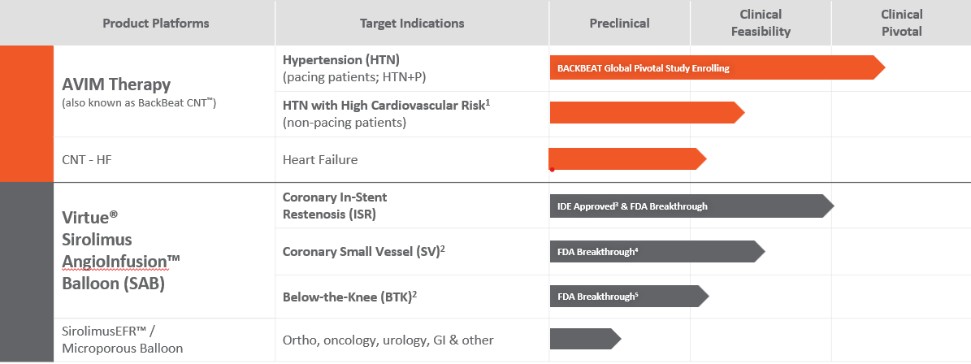Viewport: 971px width, 364px height.
Task: Click the Coronary Small Vessel FDA Breakthrough bar
Action: pos(658,252)
